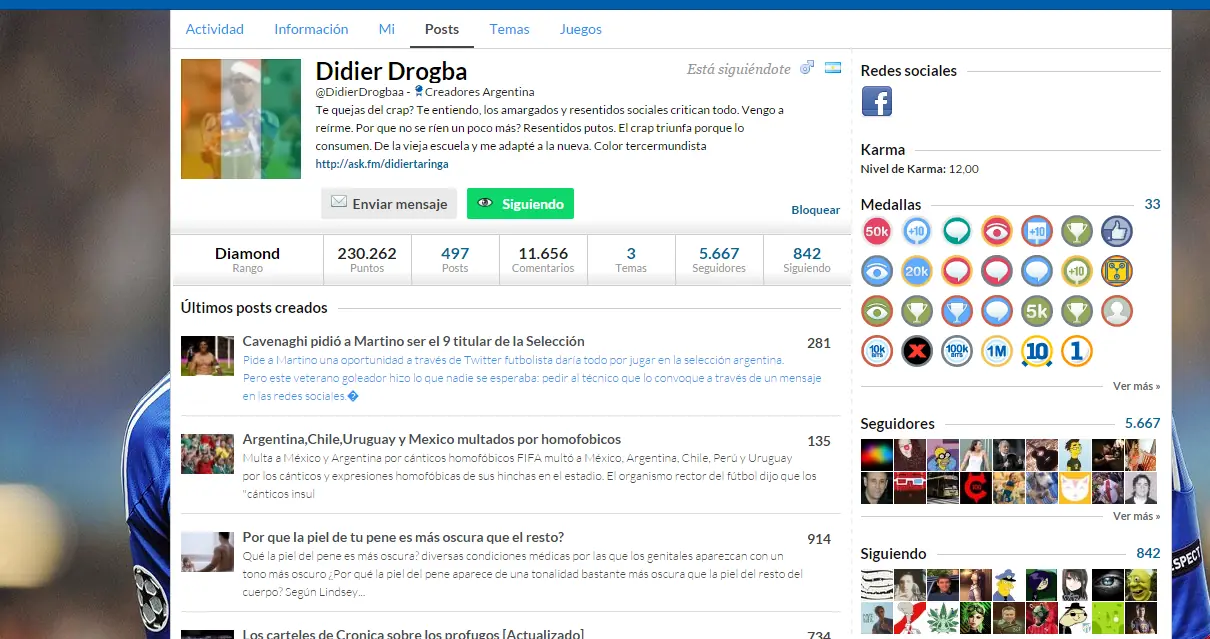Click the number 10 ribbon medal
1210x639 pixels.
click(x=1037, y=351)
